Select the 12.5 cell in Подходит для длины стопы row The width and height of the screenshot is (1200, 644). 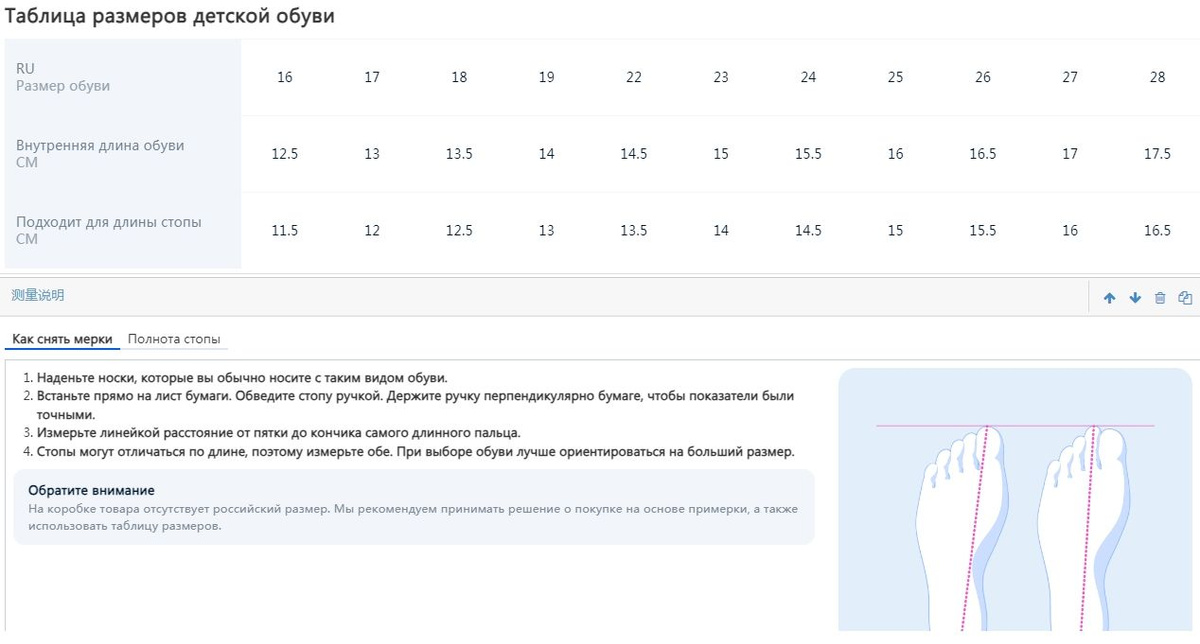pyautogui.click(x=459, y=230)
